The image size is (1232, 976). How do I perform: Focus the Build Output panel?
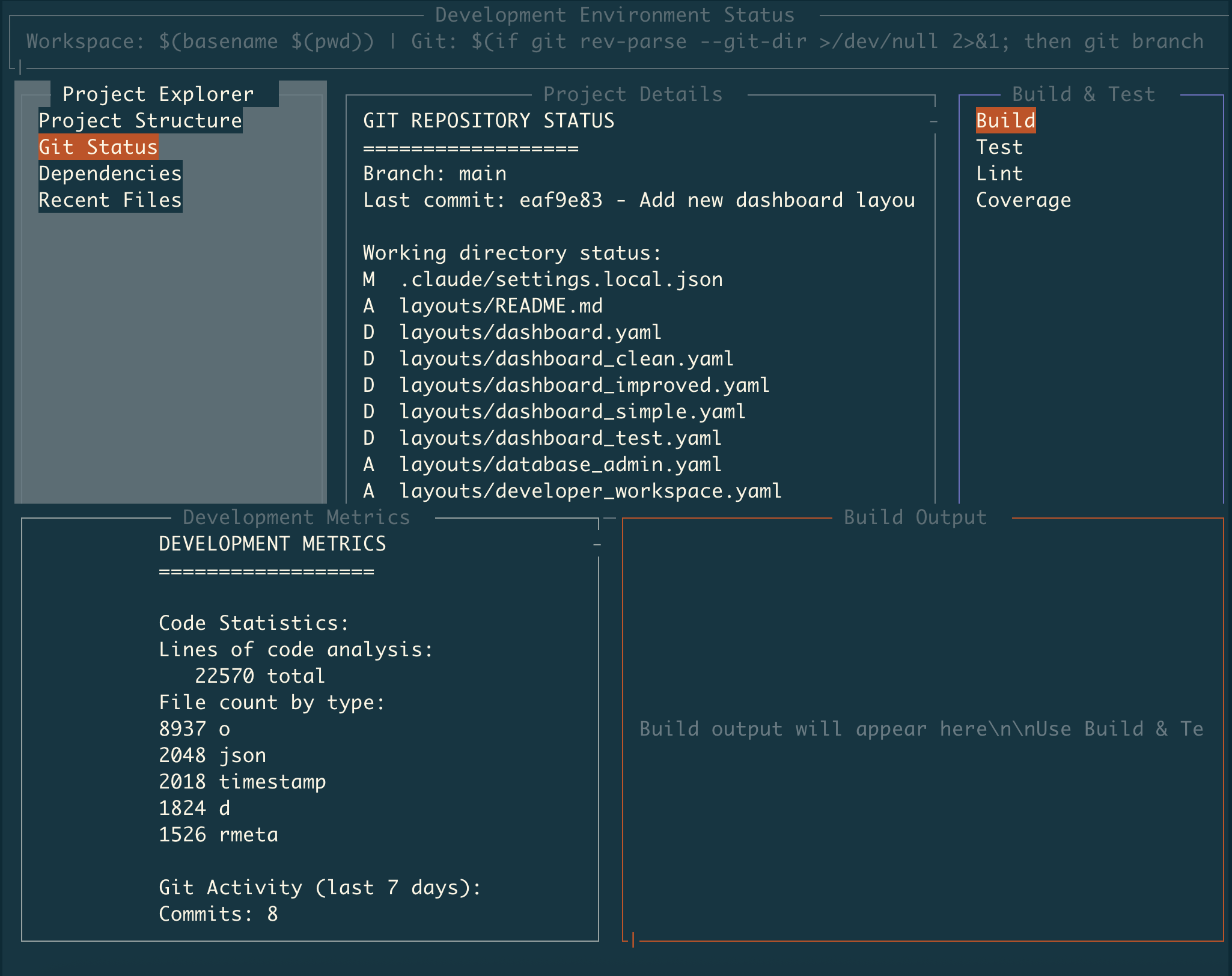[x=914, y=516]
